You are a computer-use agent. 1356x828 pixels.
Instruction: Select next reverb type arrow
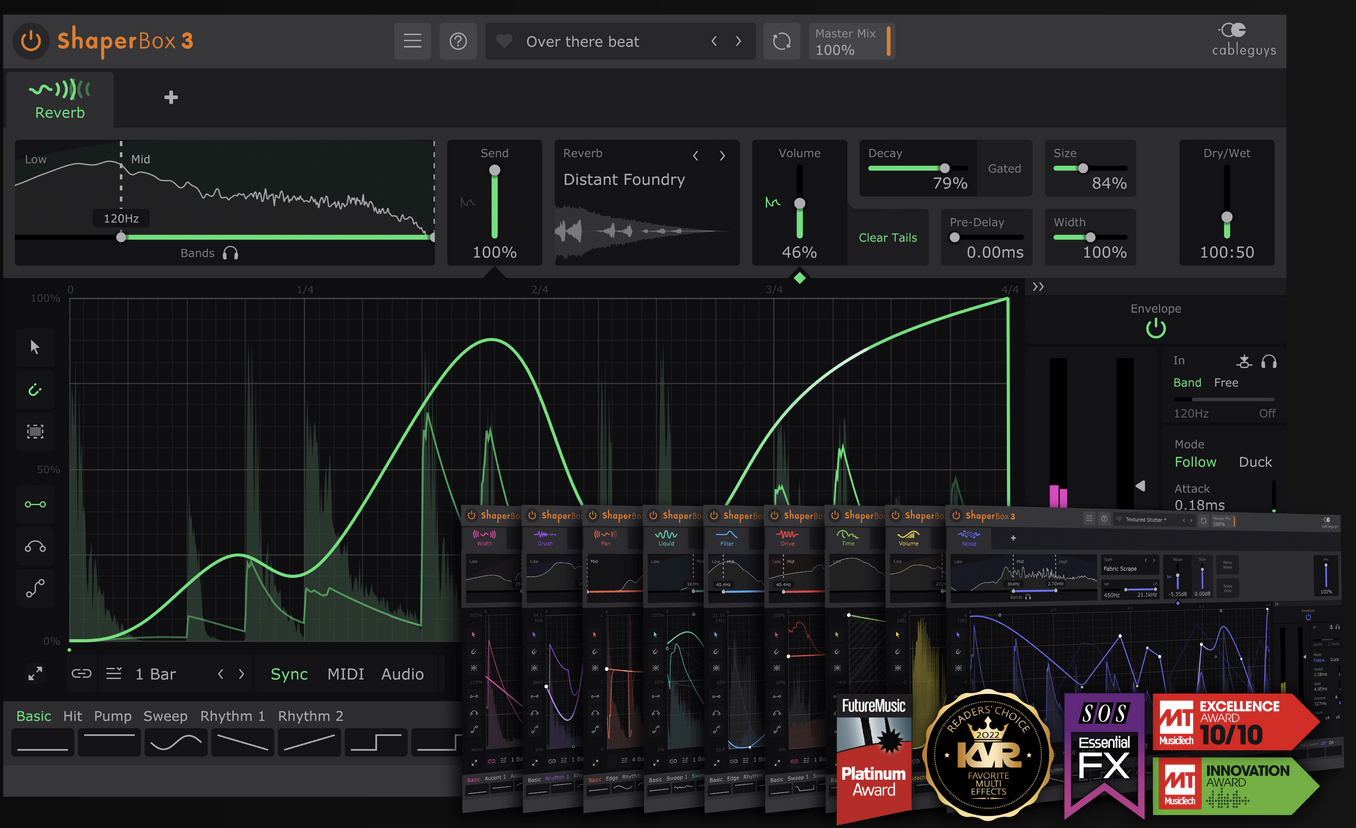[x=722, y=155]
